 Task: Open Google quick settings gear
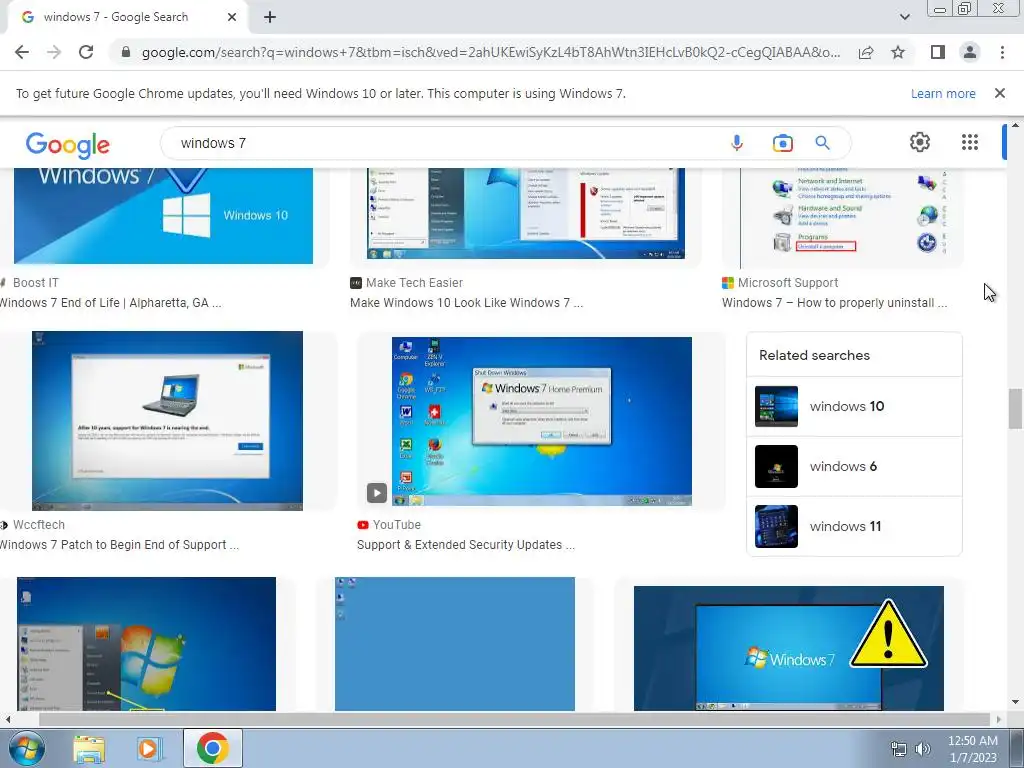920,142
